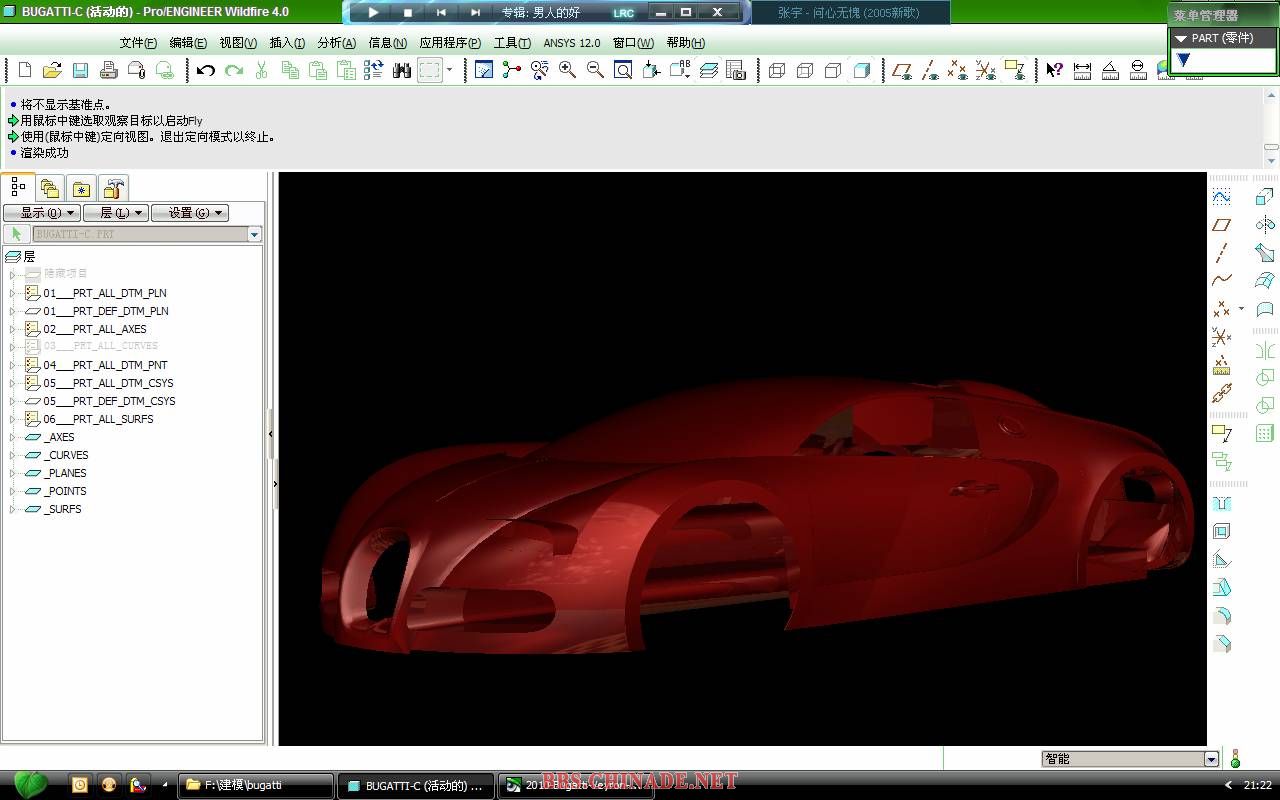Open the What's This help pointer

(x=1054, y=70)
